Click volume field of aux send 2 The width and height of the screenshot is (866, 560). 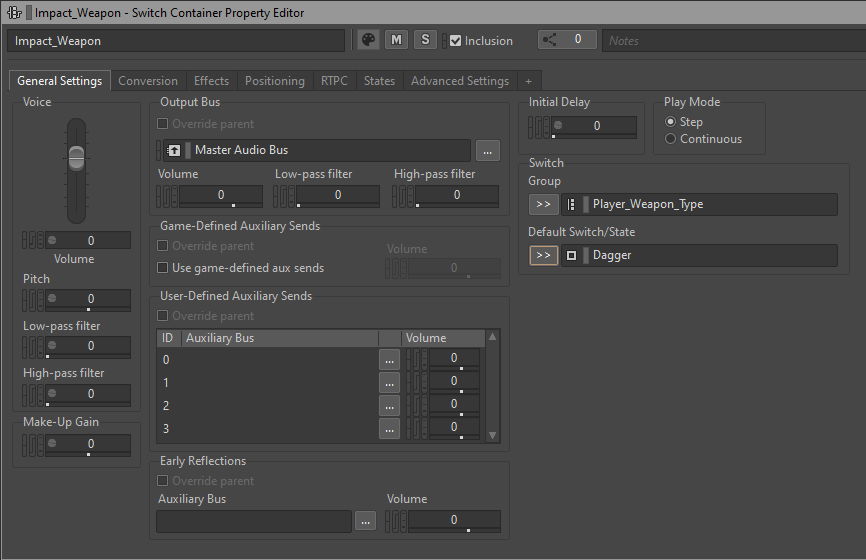(454, 405)
